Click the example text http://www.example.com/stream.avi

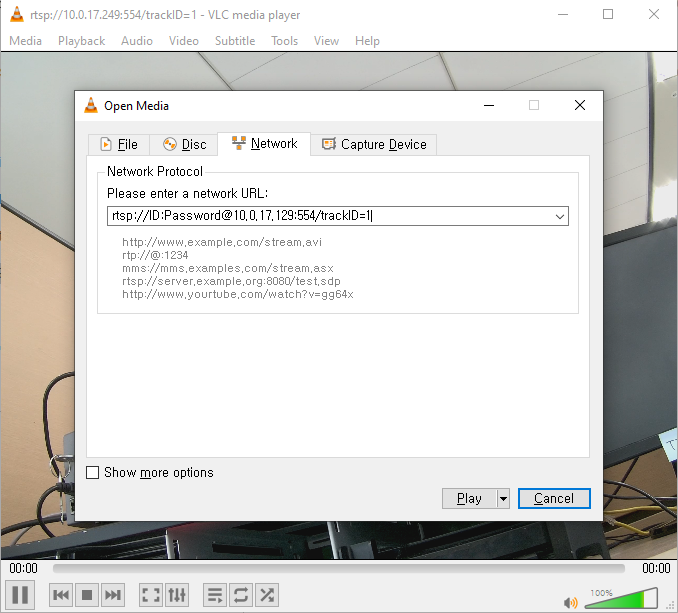pyautogui.click(x=222, y=242)
